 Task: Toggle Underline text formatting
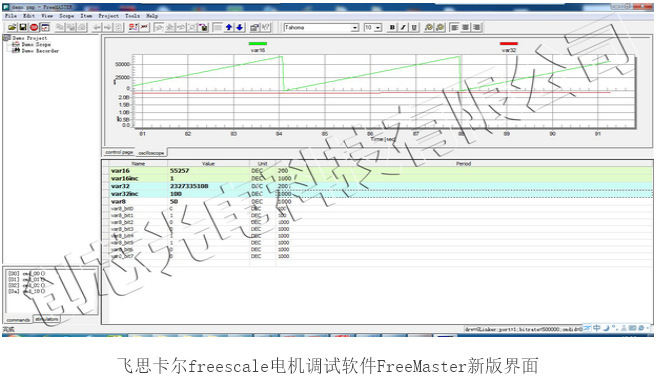tap(414, 27)
